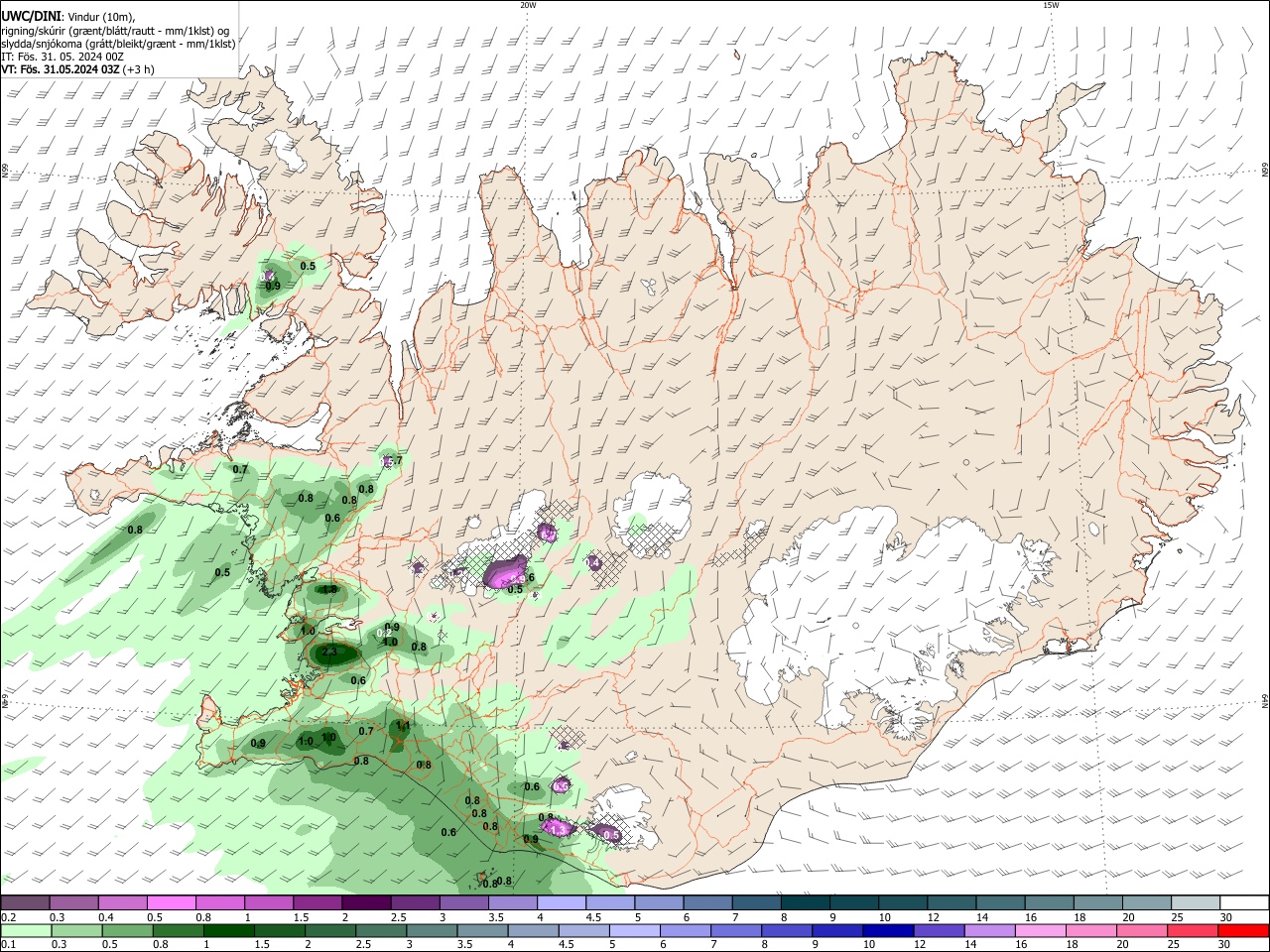The height and width of the screenshot is (952, 1270).
Task: Click the 0.5 value in the Westfjords
Action: click(x=308, y=266)
